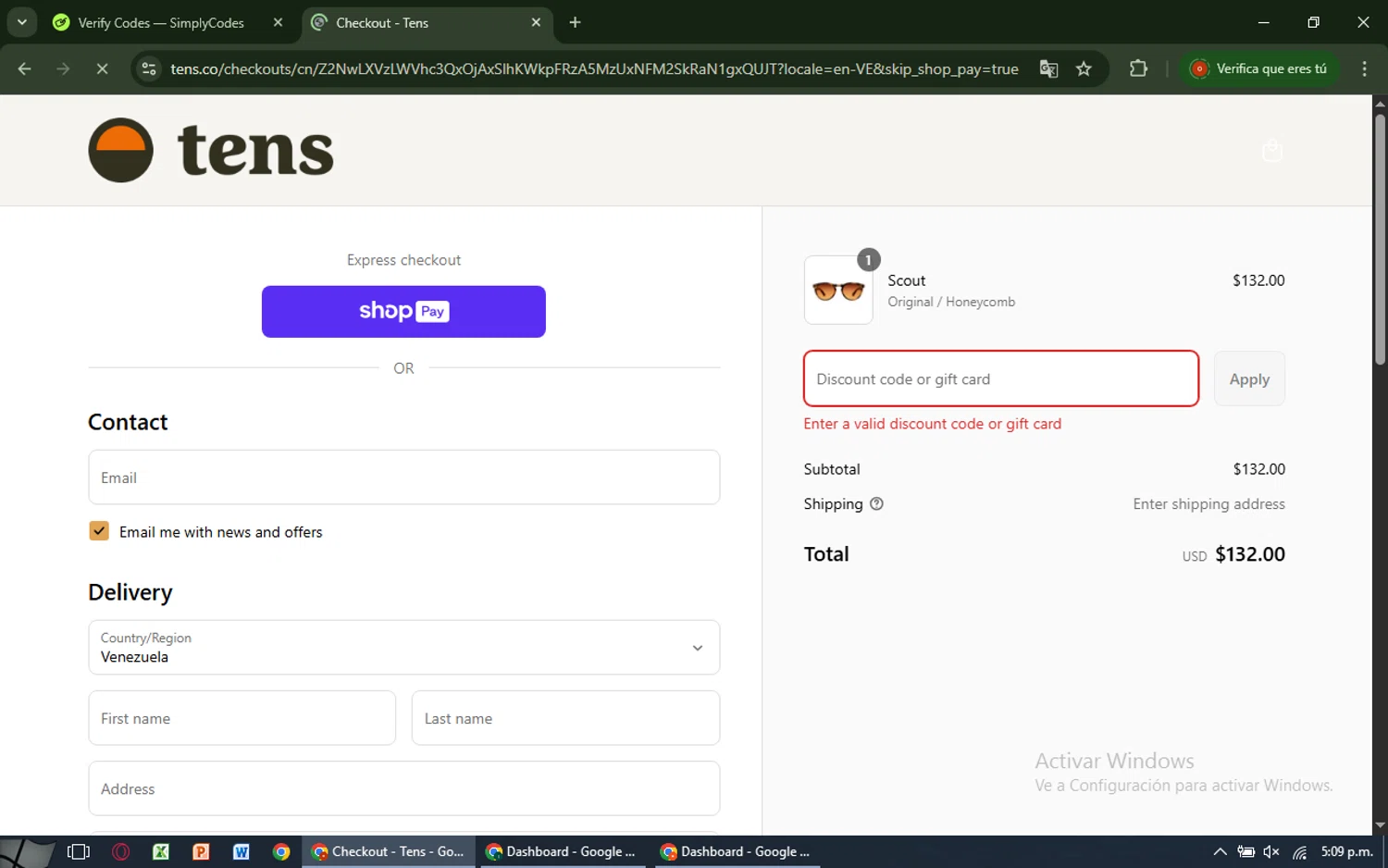Image resolution: width=1388 pixels, height=868 pixels.
Task: Open the first Dashboard - Google taskbar window
Action: point(562,851)
